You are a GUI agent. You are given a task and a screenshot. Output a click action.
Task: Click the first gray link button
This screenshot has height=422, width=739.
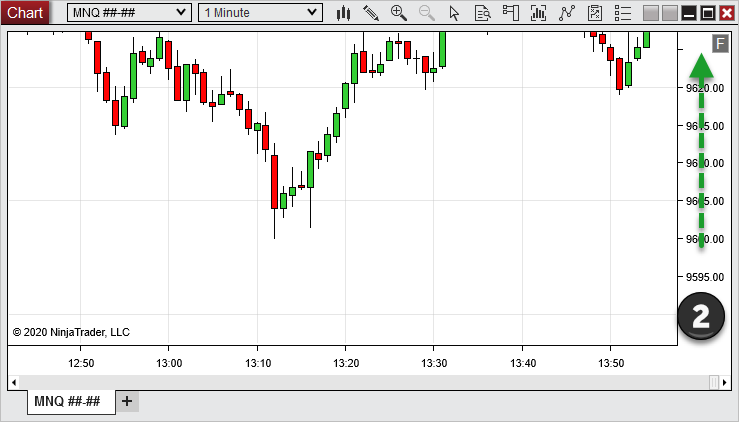coord(651,13)
